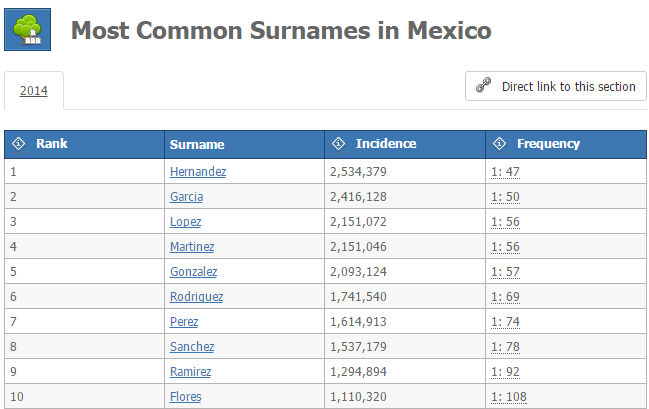
Task: Click the Frequency column header
Action: [566, 144]
